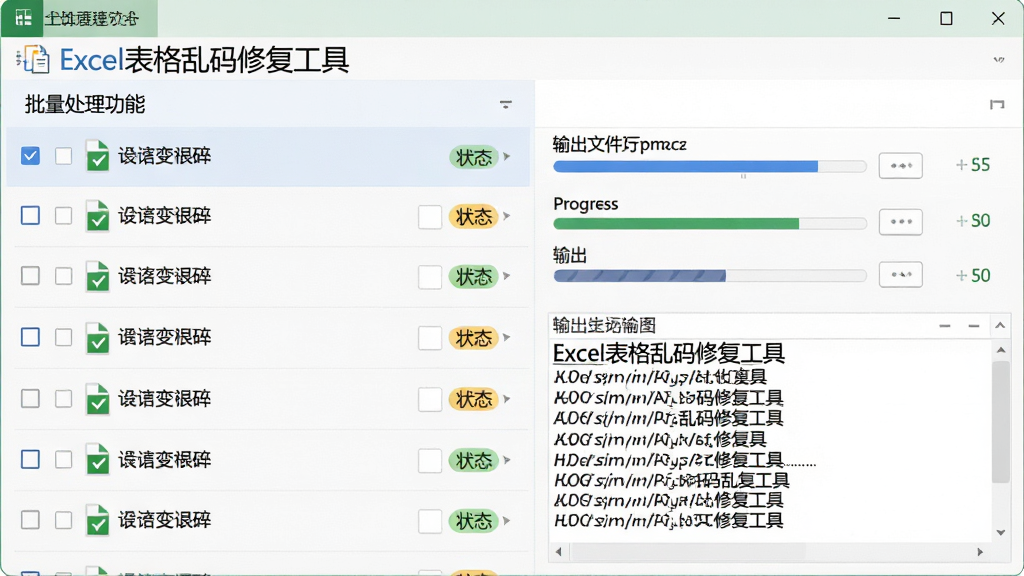Click the +50 value beside the 输出 bar

pyautogui.click(x=973, y=276)
